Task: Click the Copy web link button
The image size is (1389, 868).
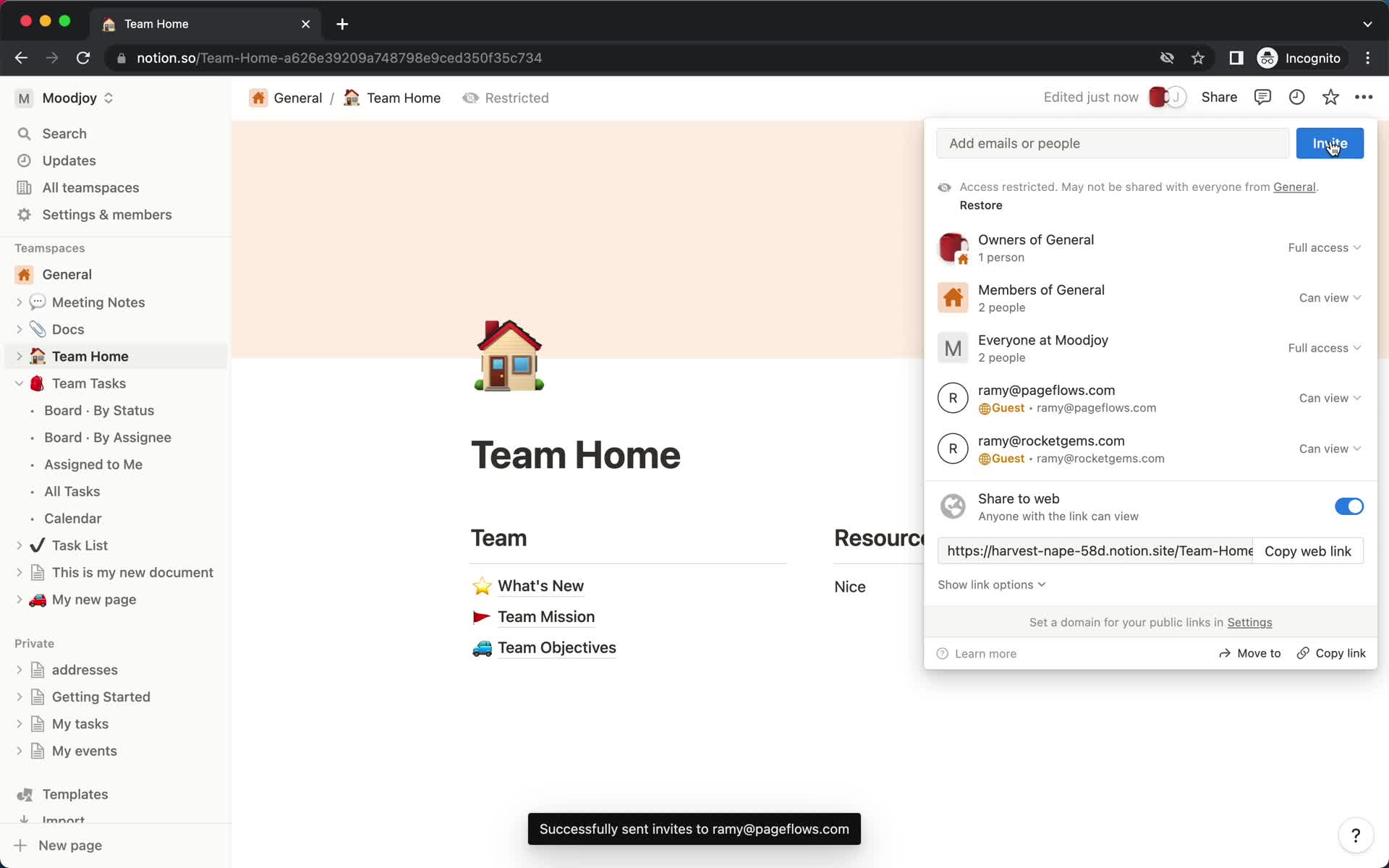Action: click(1308, 550)
